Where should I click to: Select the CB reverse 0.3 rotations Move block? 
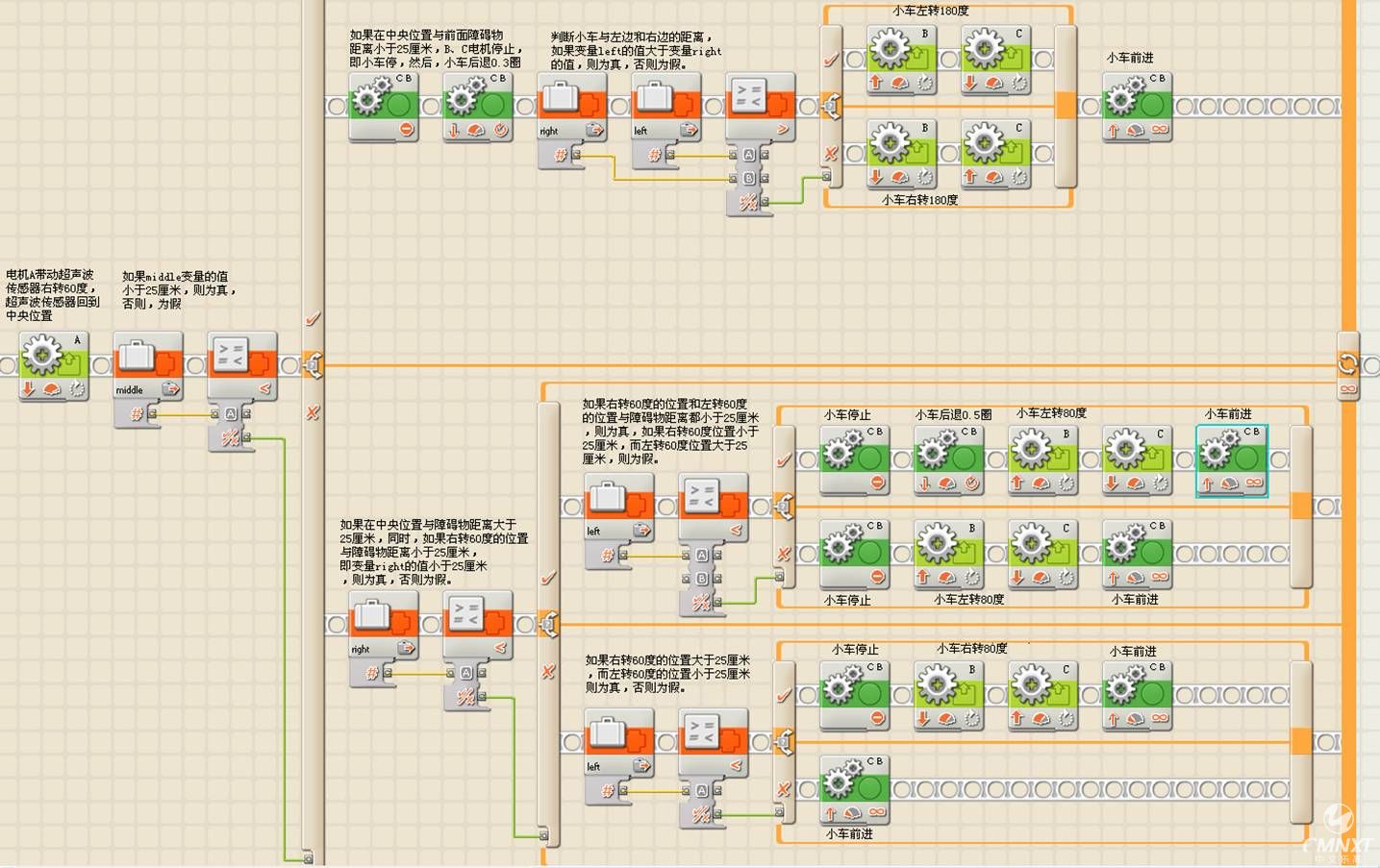pyautogui.click(x=478, y=107)
